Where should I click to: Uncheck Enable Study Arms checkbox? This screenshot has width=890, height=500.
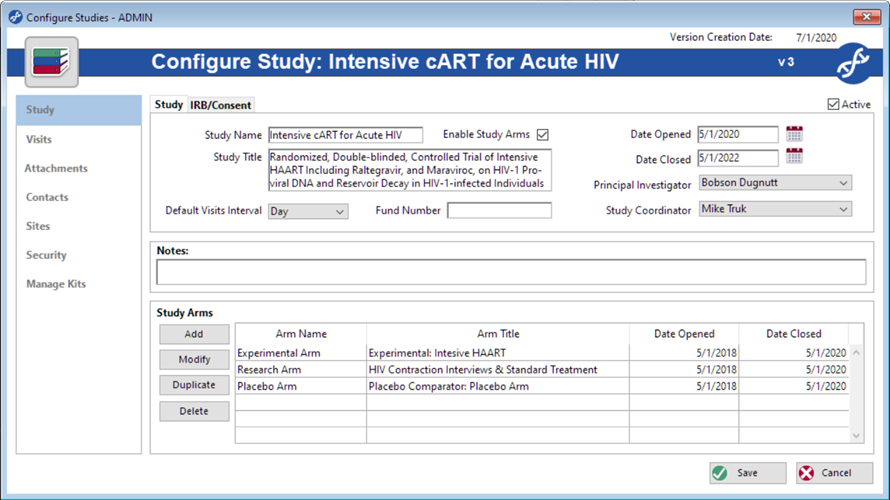point(543,135)
